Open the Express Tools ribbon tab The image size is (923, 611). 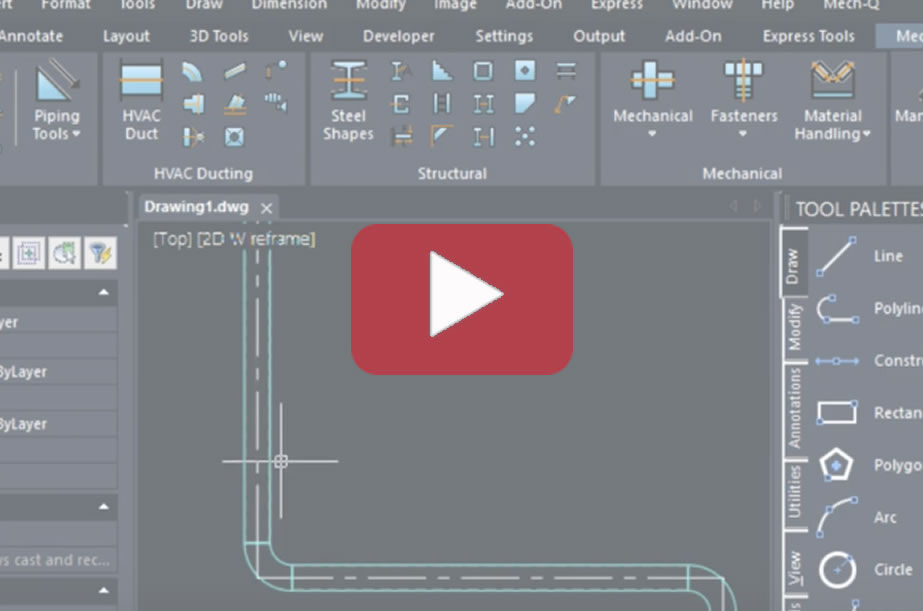(x=808, y=36)
